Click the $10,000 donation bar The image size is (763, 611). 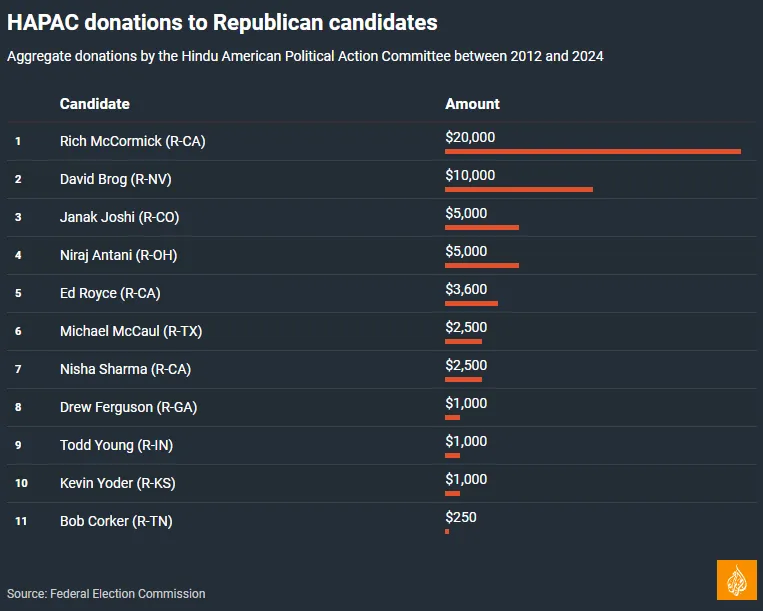pyautogui.click(x=519, y=189)
